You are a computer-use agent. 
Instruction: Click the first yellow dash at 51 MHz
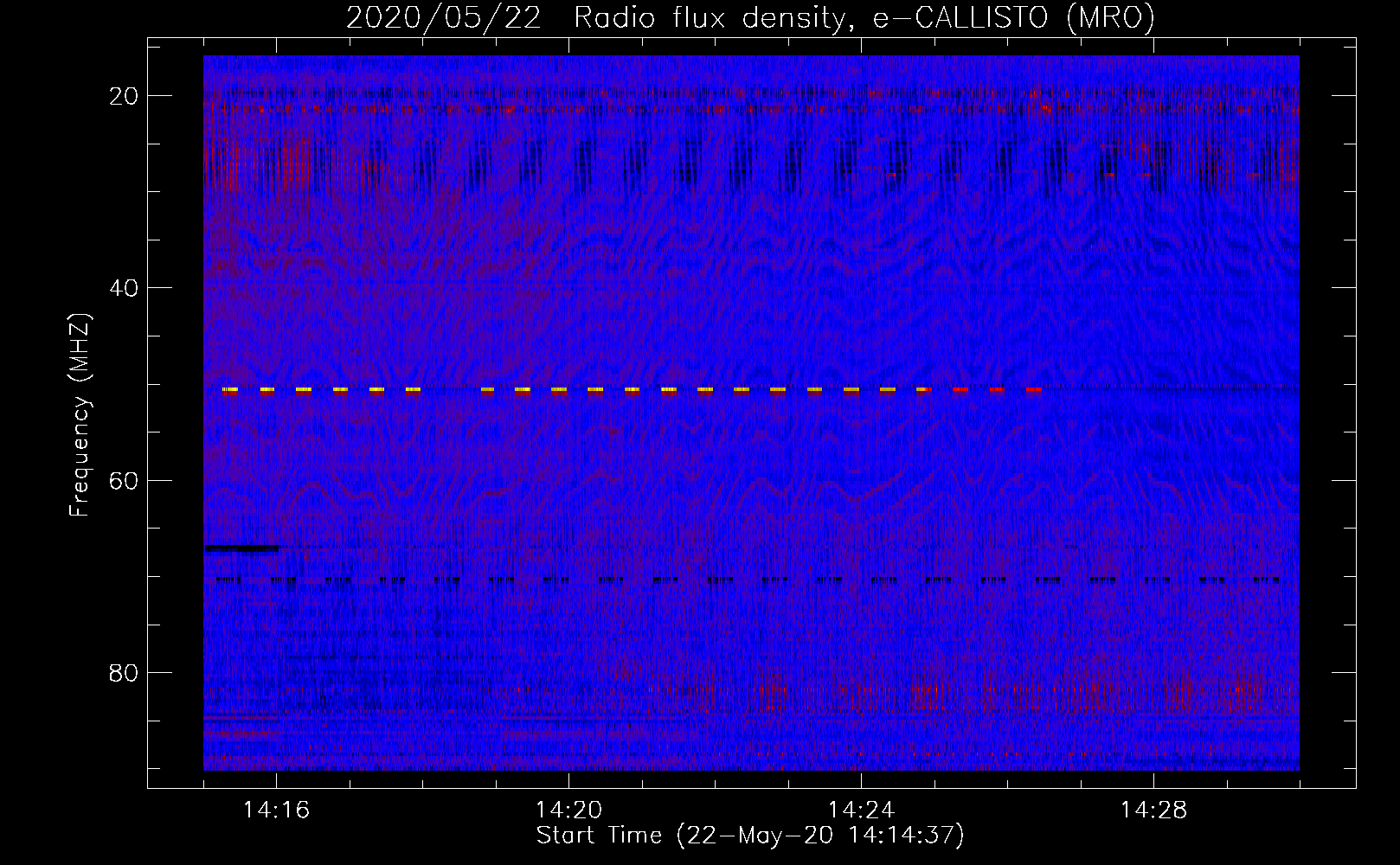click(x=230, y=390)
